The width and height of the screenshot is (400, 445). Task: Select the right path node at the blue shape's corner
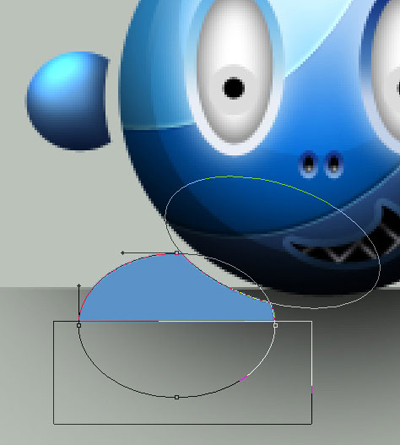[275, 325]
